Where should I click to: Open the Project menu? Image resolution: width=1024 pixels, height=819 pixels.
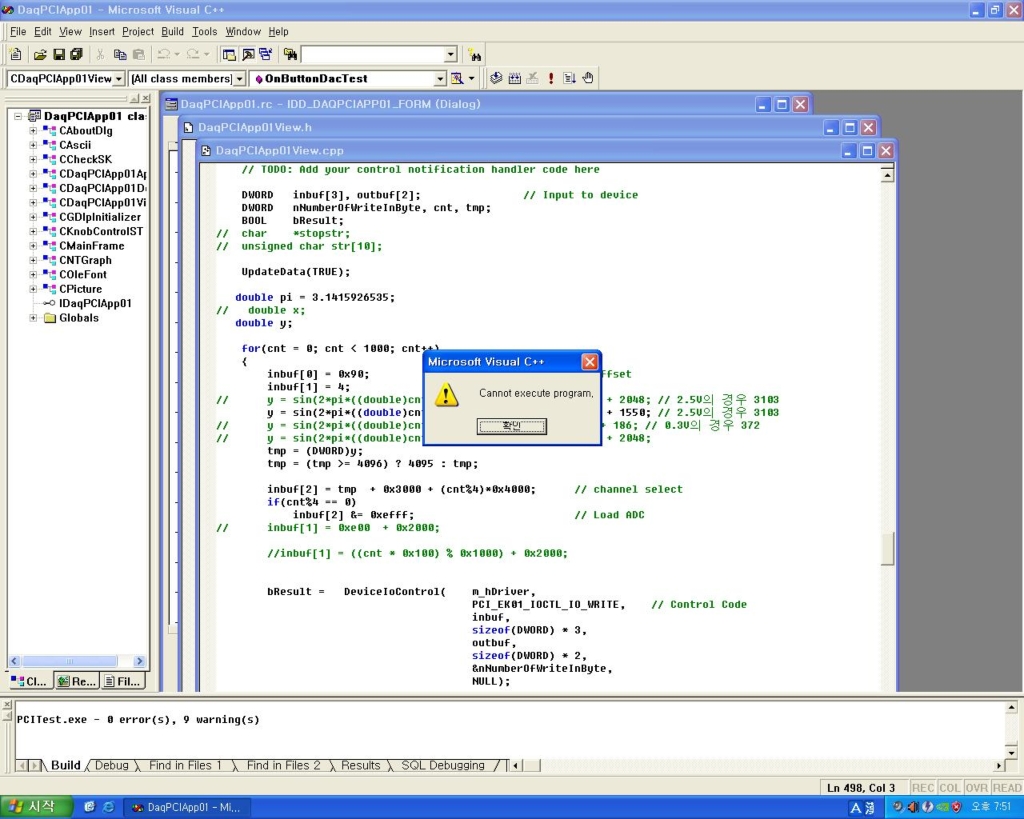138,31
